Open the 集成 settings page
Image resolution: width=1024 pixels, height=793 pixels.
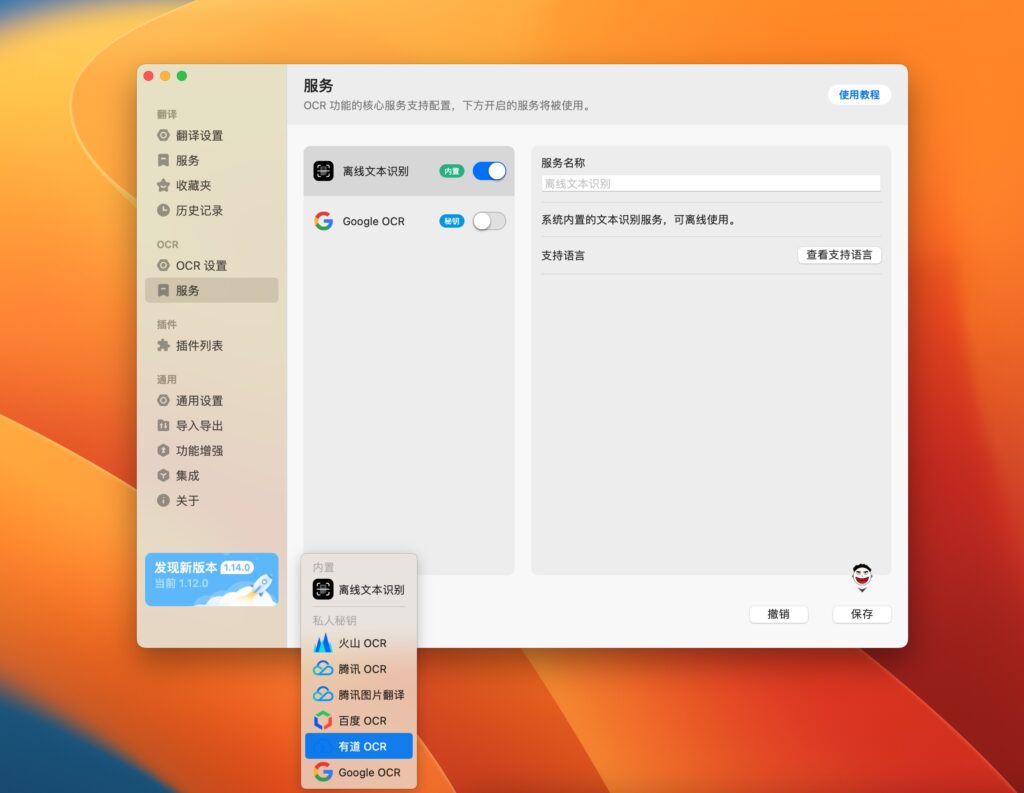[185, 475]
